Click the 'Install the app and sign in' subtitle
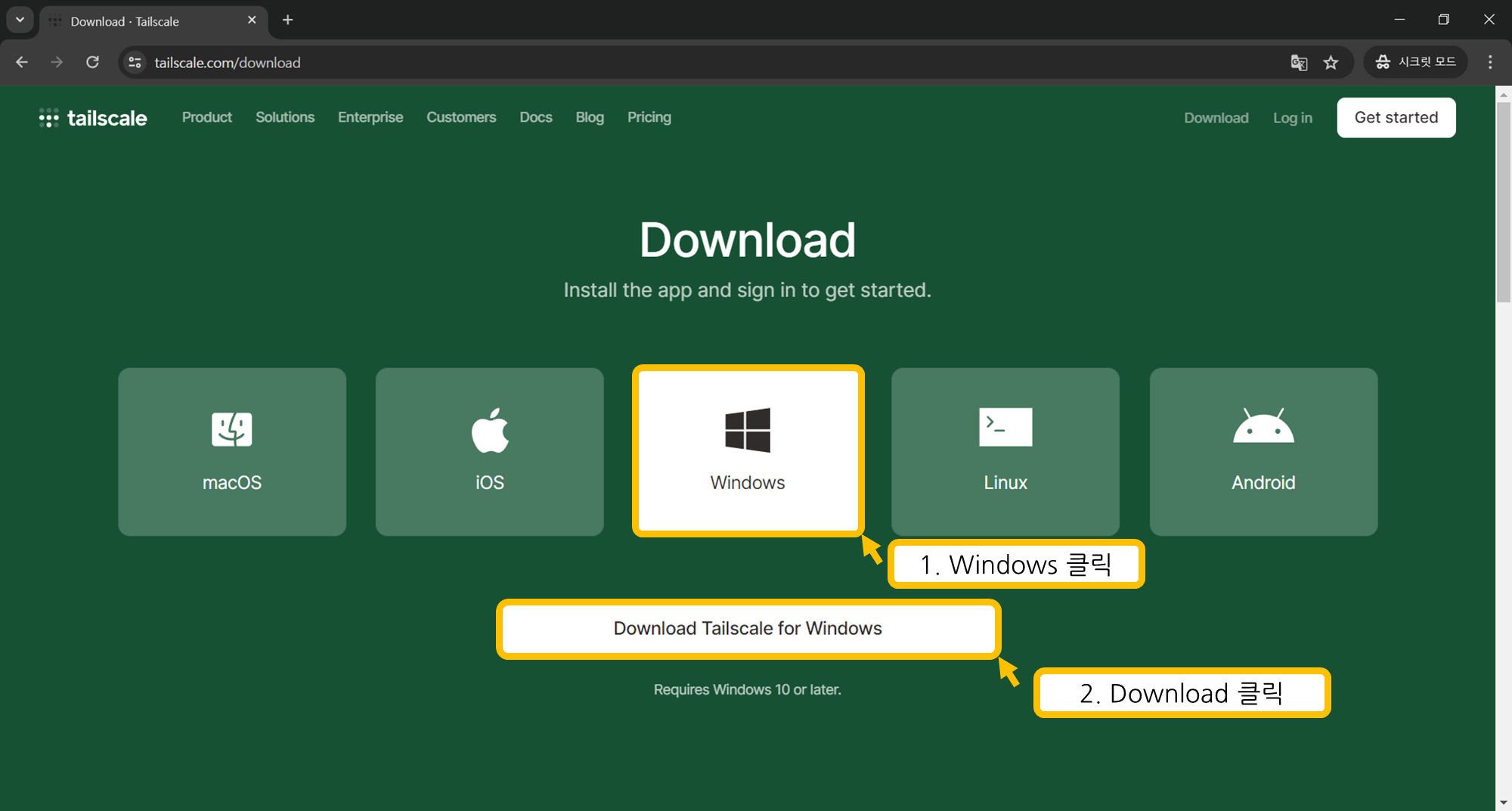Screen dimensions: 1512x811 (x=748, y=290)
